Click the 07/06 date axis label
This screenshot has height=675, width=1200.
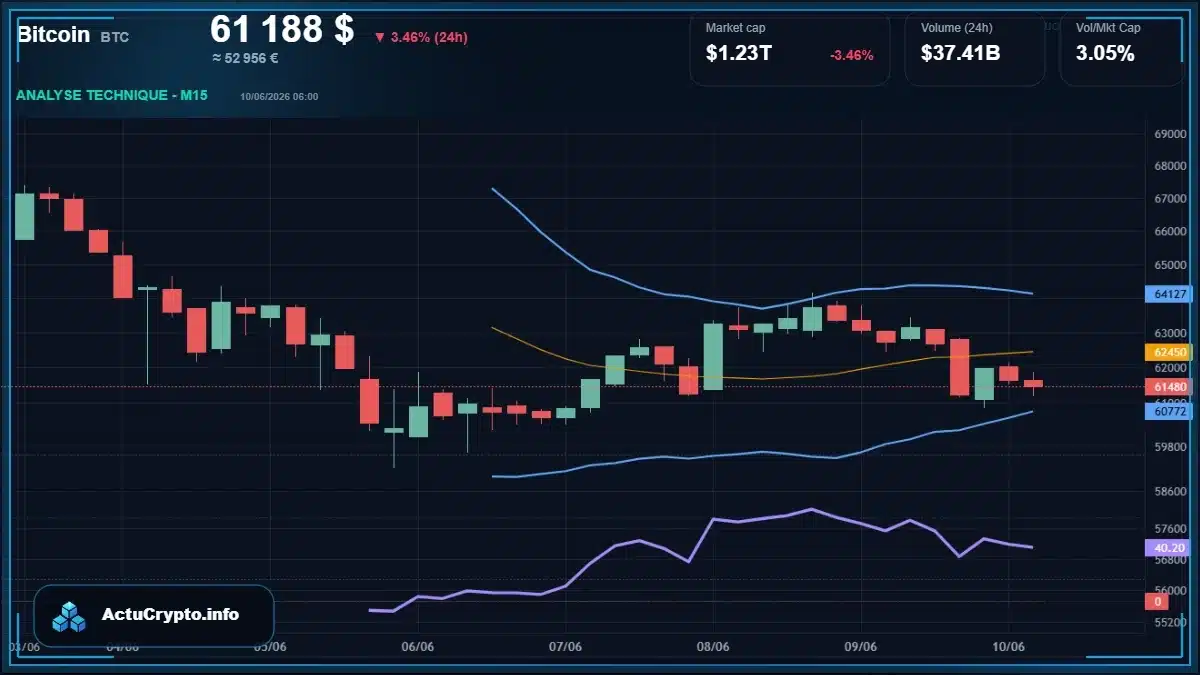565,646
